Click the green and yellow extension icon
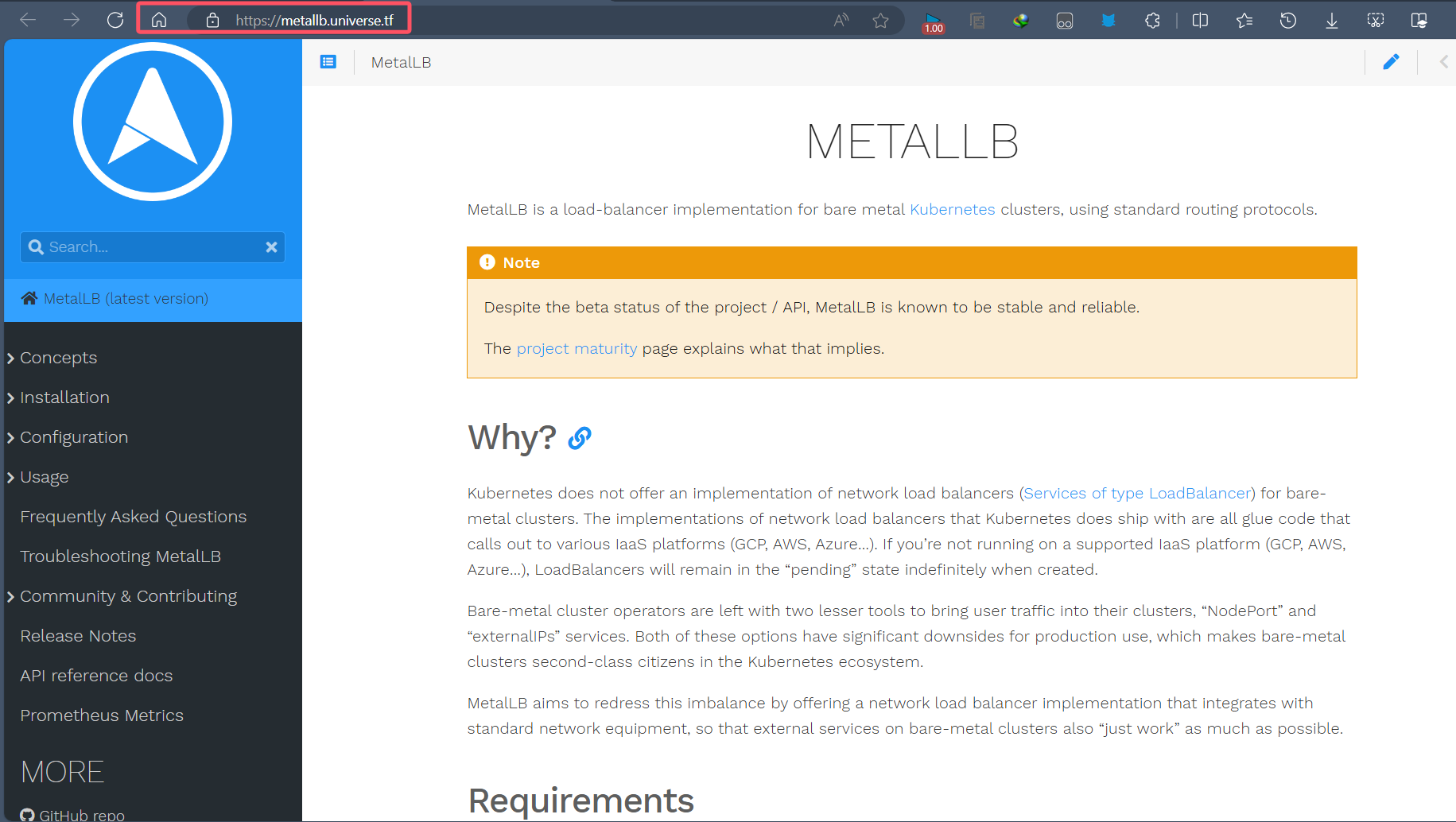The width and height of the screenshot is (1456, 822). pos(1021,21)
